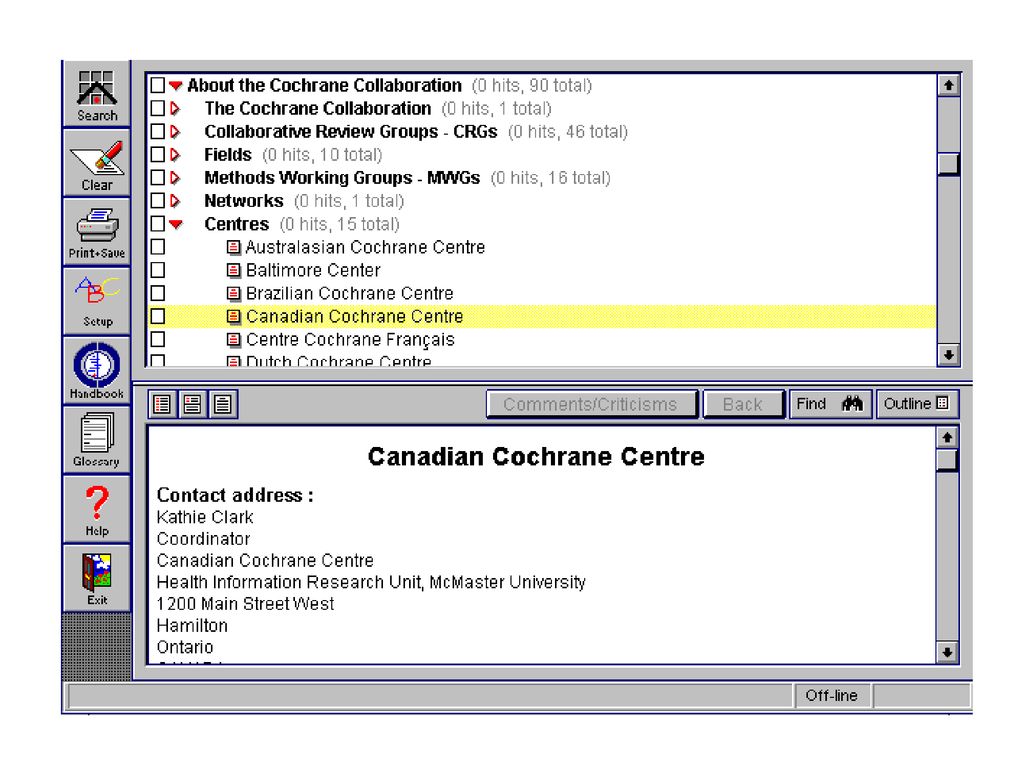The width and height of the screenshot is (1024, 768).
Task: Collapse the Centres section
Action: click(x=175, y=224)
